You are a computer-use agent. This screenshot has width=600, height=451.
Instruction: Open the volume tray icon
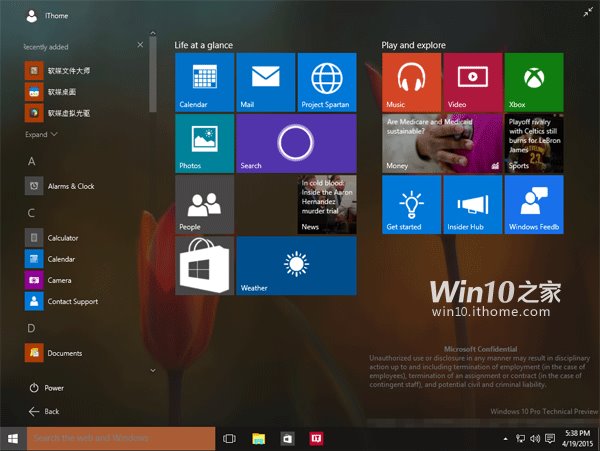pos(535,438)
